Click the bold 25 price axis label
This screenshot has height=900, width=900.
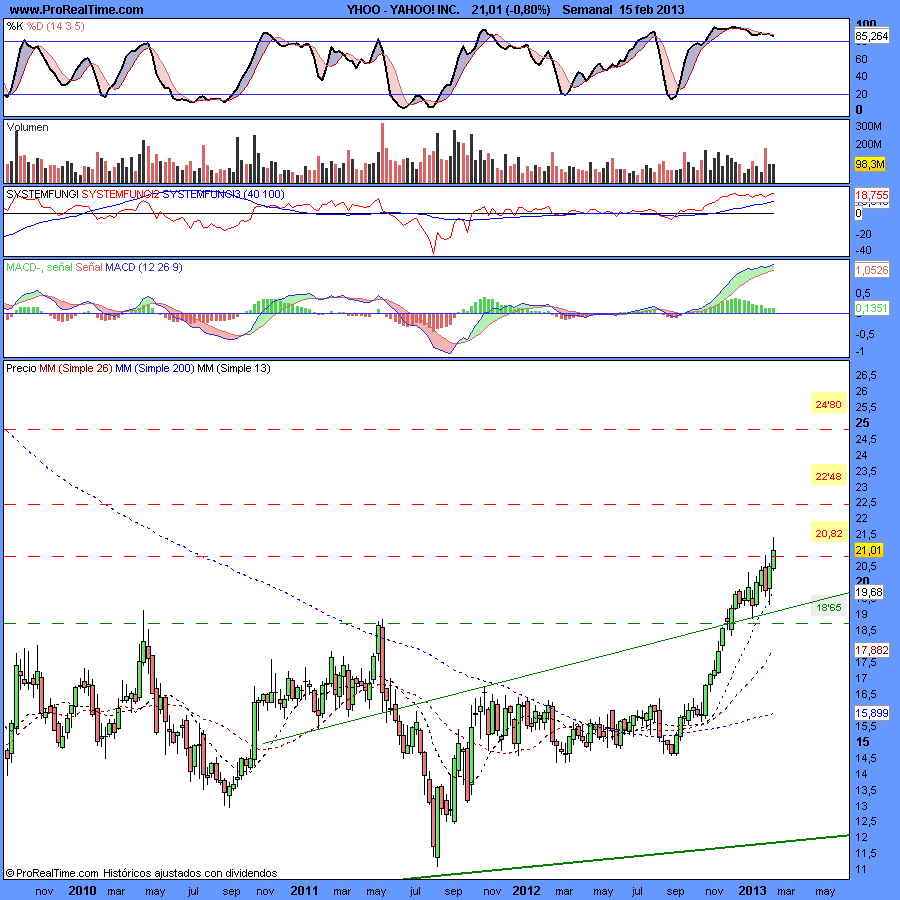click(x=863, y=423)
